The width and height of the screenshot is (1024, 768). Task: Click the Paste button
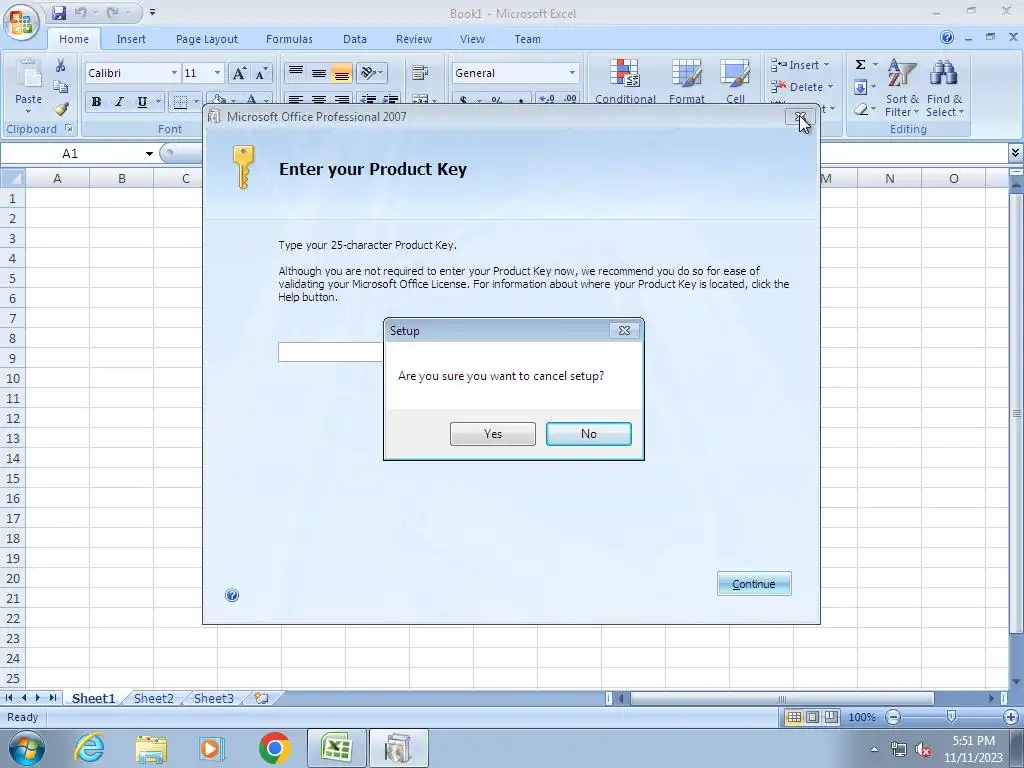(28, 85)
